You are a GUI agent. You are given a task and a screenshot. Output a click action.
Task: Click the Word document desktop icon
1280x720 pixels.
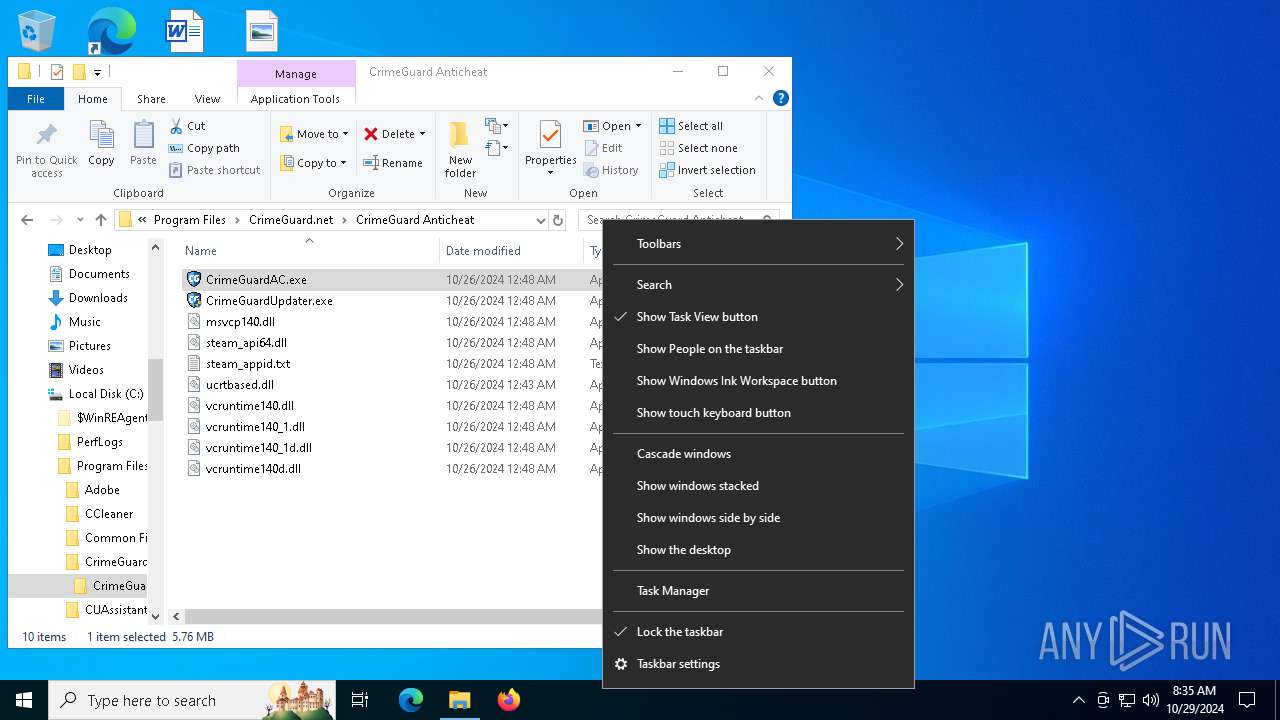point(185,31)
